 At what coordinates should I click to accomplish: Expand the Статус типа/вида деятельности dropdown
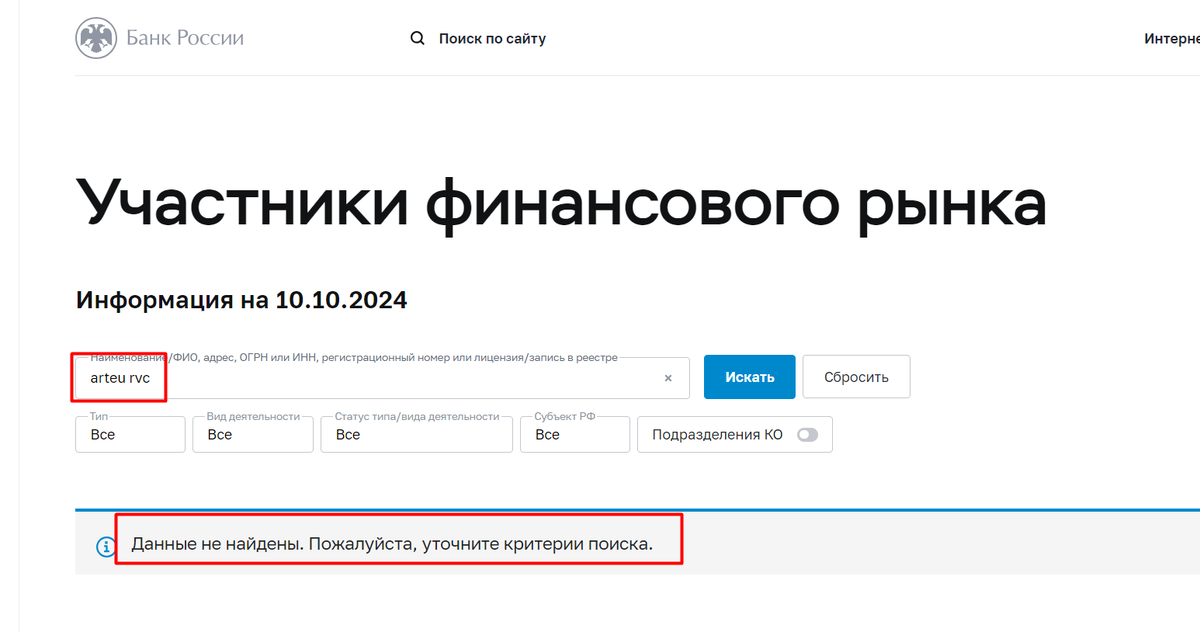tap(417, 435)
